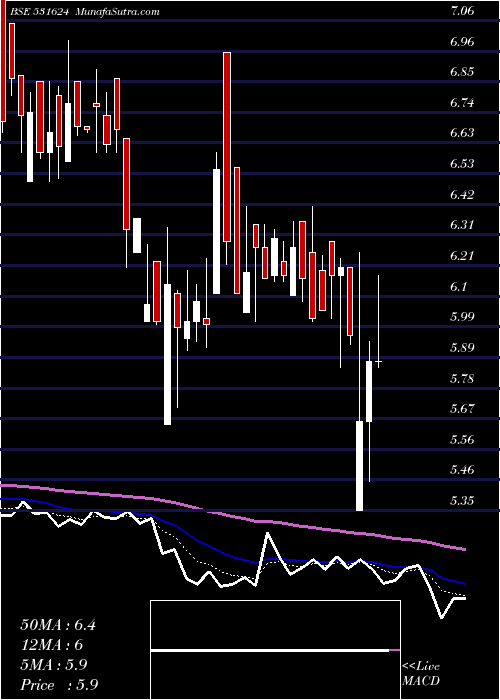Click the MACD histogram box

275,650
